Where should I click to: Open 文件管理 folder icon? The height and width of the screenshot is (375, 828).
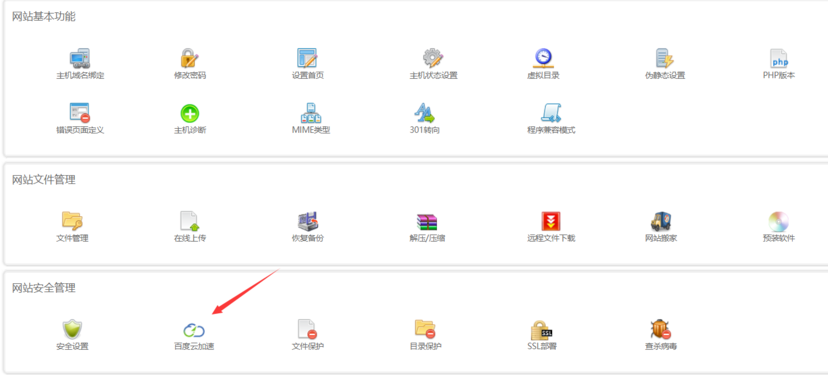(x=72, y=221)
